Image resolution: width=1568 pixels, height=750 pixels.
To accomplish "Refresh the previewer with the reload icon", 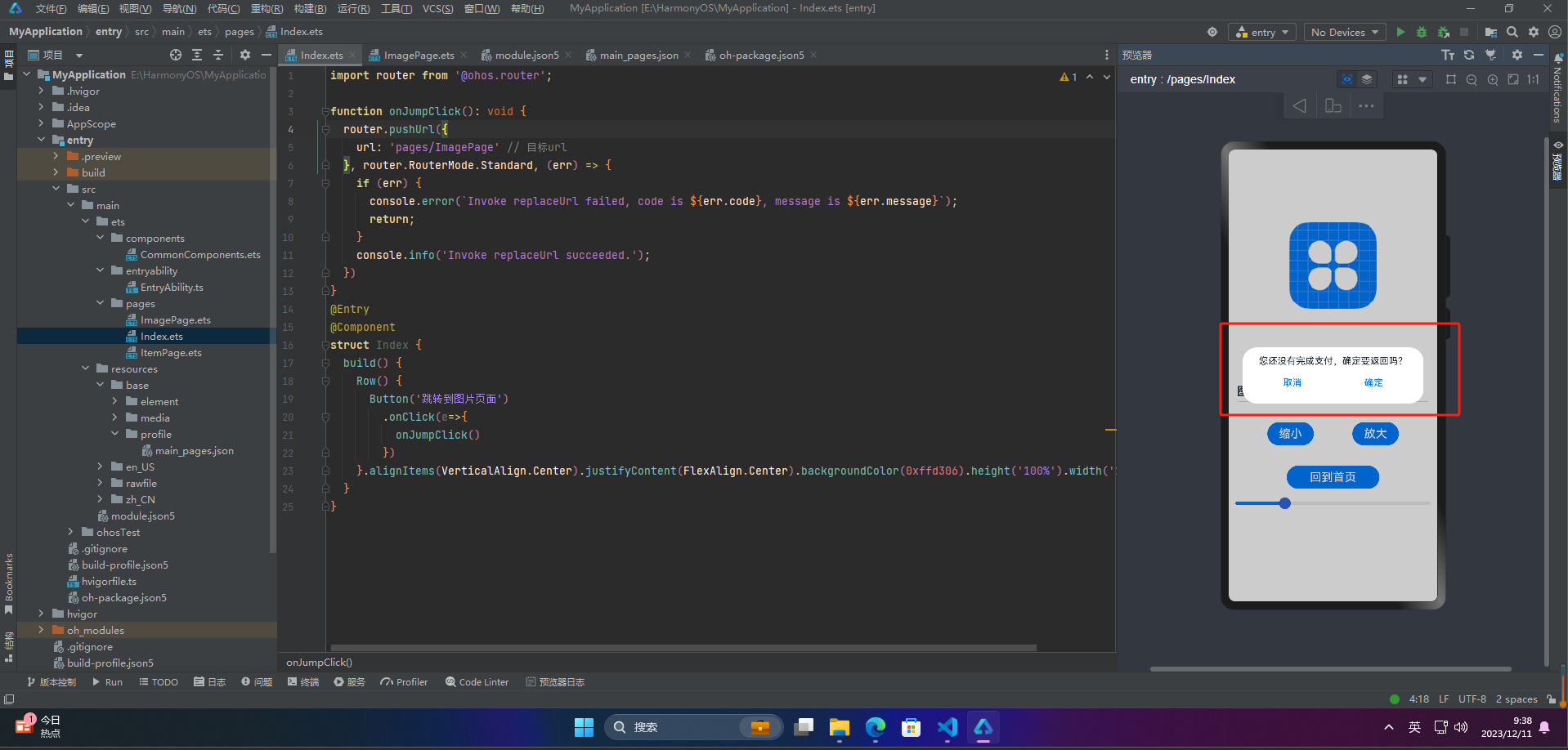I will point(1469,55).
